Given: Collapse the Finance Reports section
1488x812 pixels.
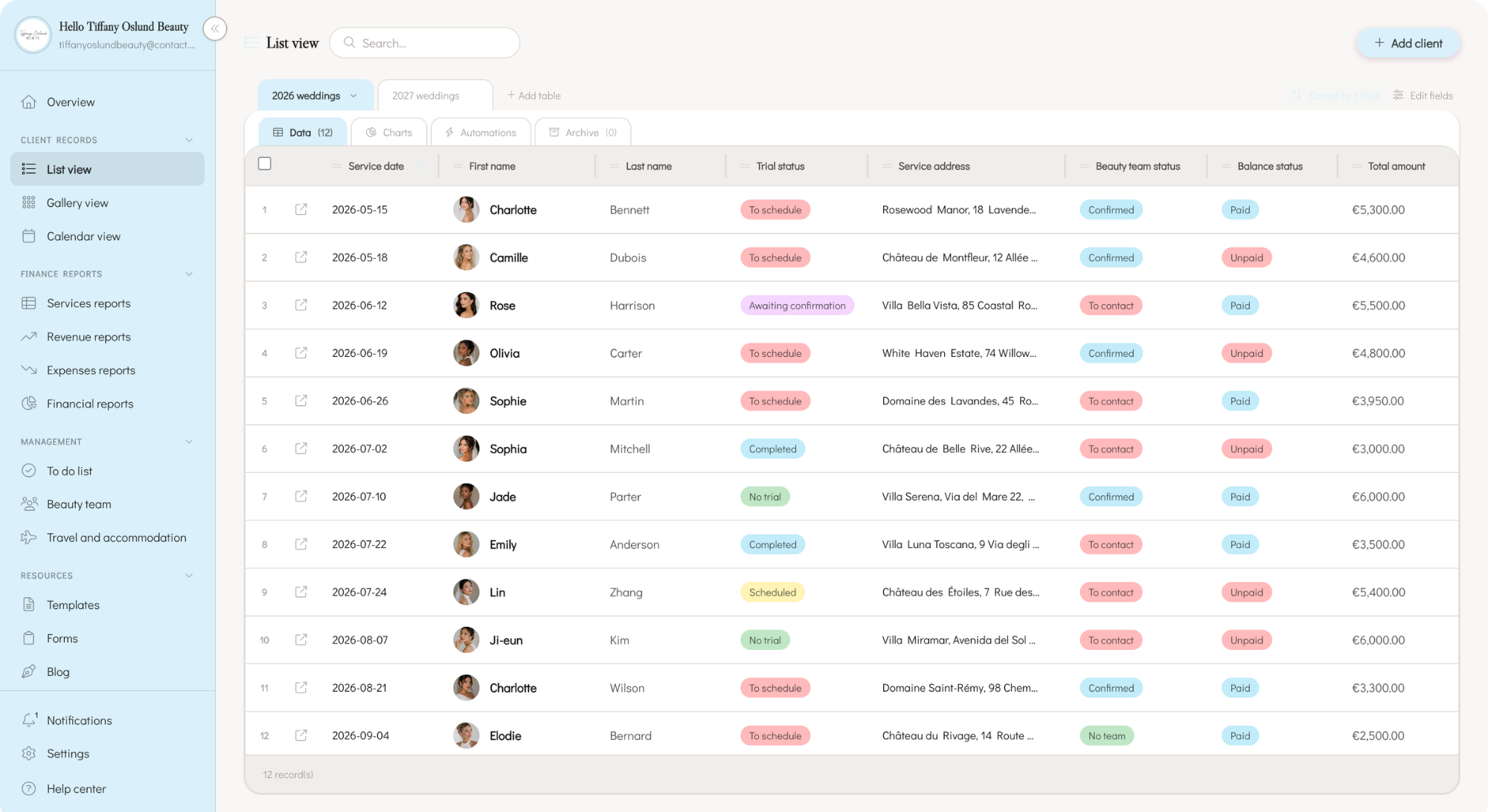Looking at the screenshot, I should 189,274.
